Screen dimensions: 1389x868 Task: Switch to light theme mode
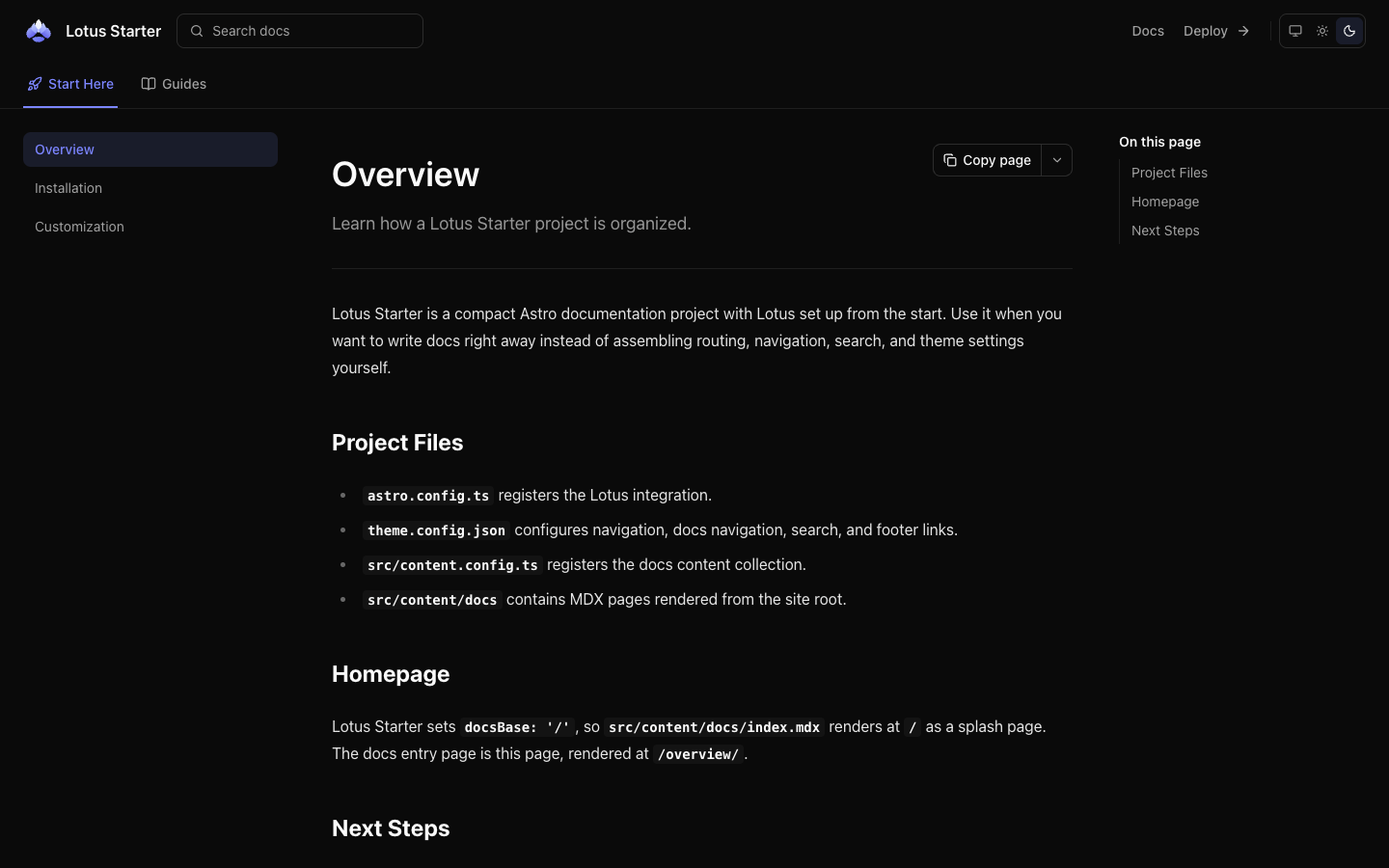point(1322,31)
